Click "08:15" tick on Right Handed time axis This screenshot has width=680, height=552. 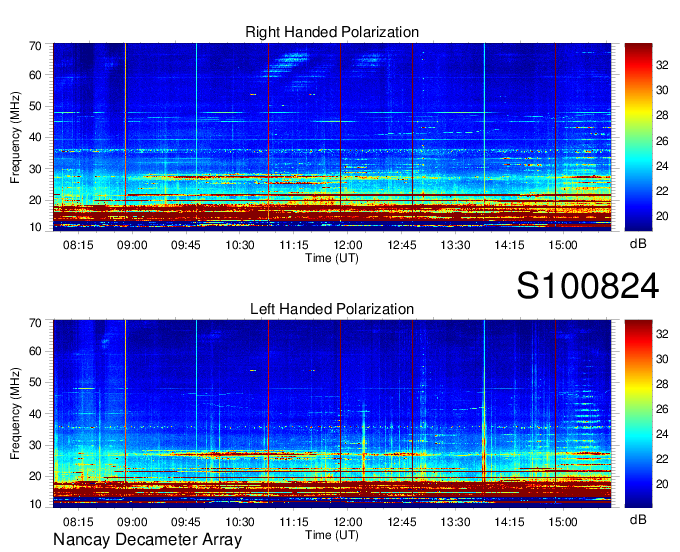coord(78,245)
